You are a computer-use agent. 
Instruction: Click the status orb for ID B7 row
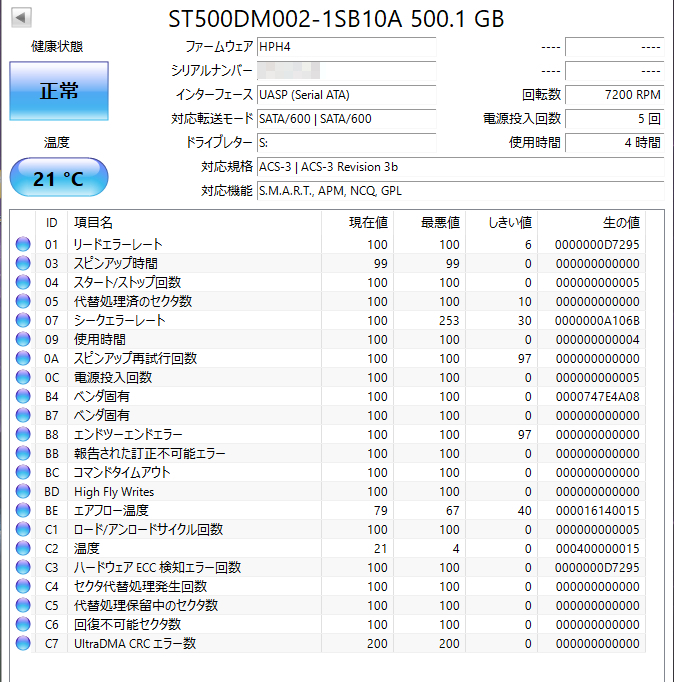(23, 415)
